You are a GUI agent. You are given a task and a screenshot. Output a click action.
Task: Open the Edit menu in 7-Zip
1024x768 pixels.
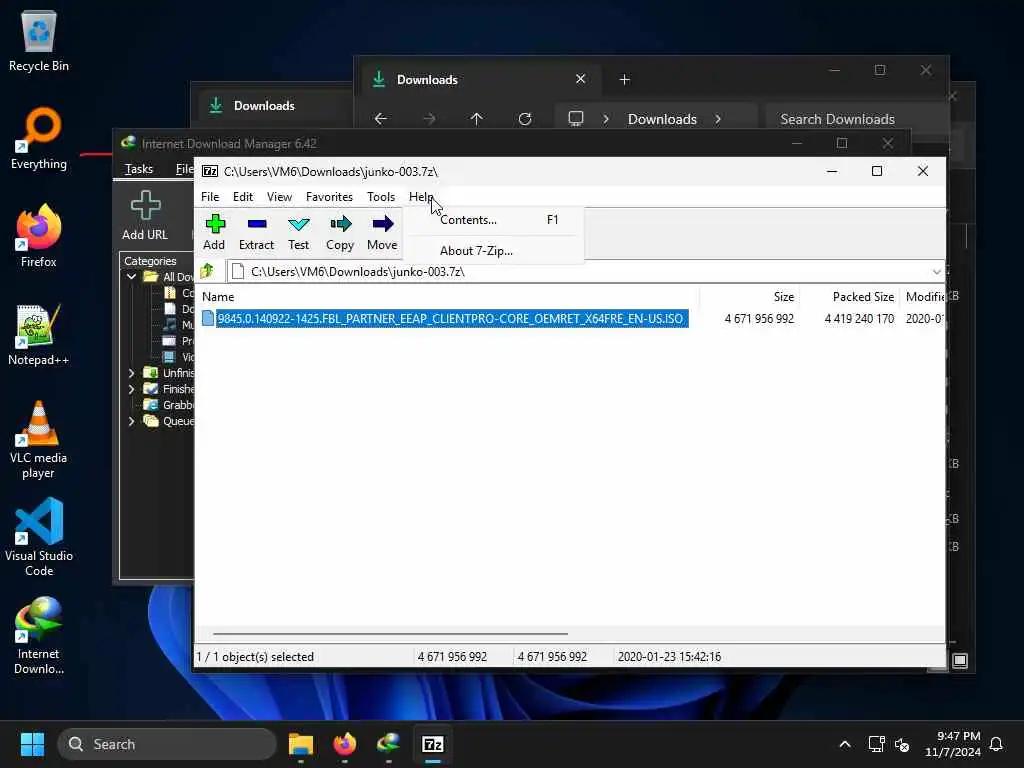pyautogui.click(x=243, y=197)
